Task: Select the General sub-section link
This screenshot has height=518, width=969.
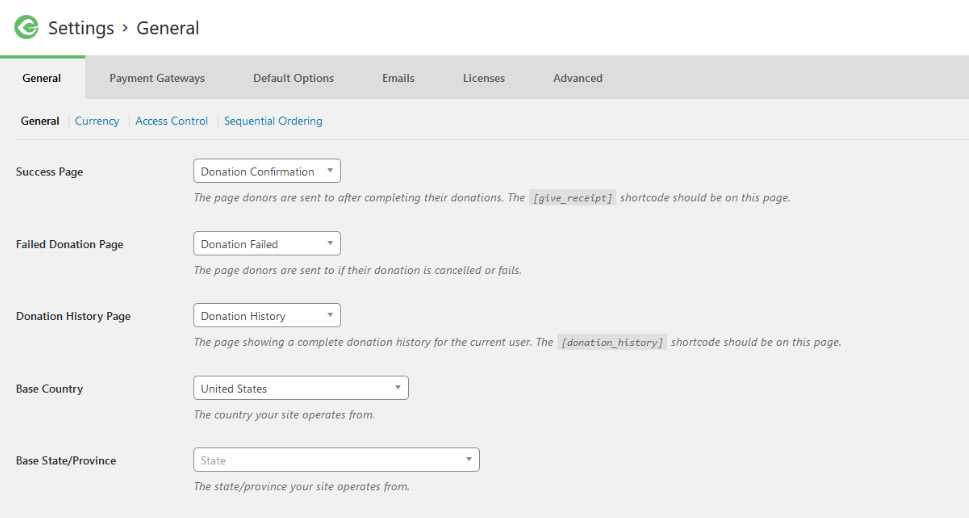Action: [x=40, y=121]
